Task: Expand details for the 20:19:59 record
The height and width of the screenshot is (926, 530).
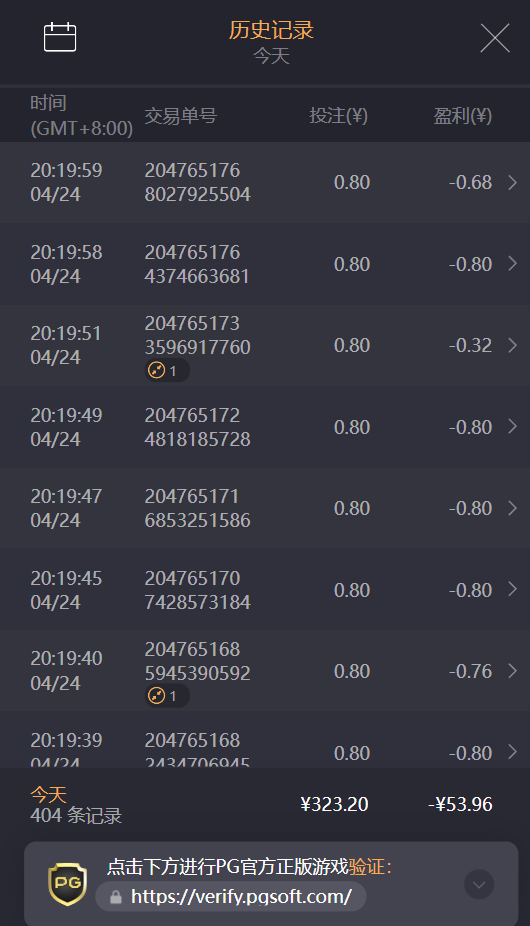Action: pyautogui.click(x=512, y=182)
